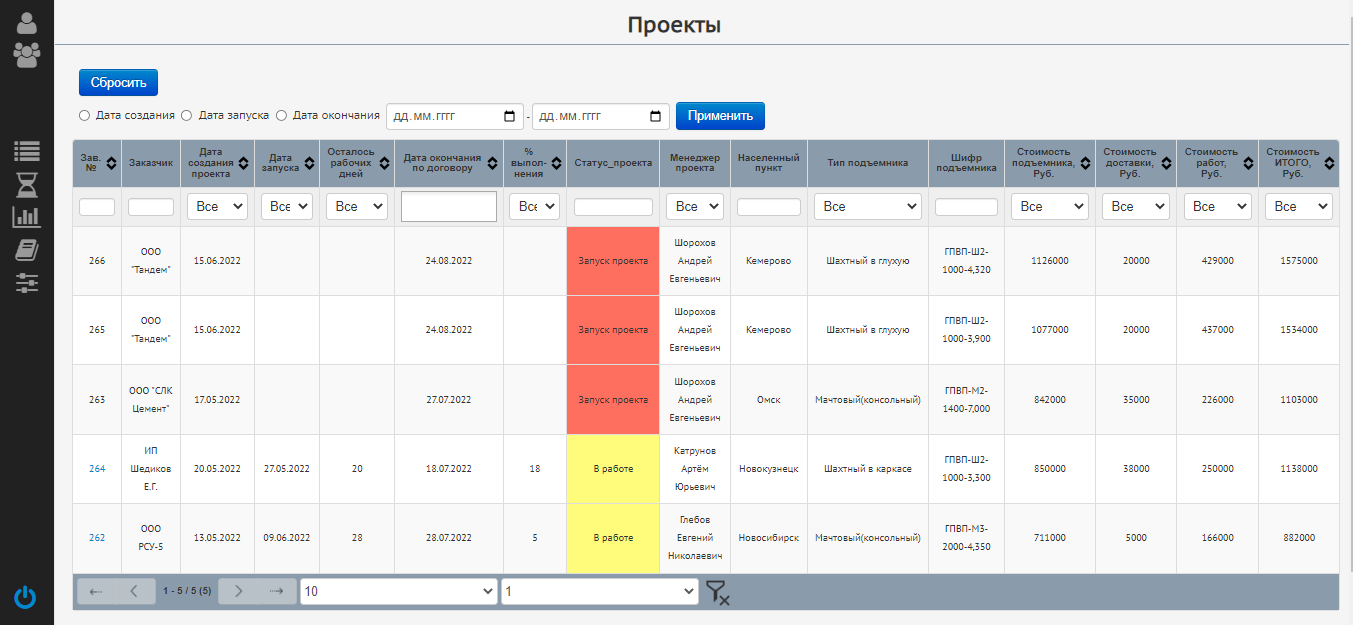Go to previous page chevron
The image size is (1353, 625).
pyautogui.click(x=135, y=591)
